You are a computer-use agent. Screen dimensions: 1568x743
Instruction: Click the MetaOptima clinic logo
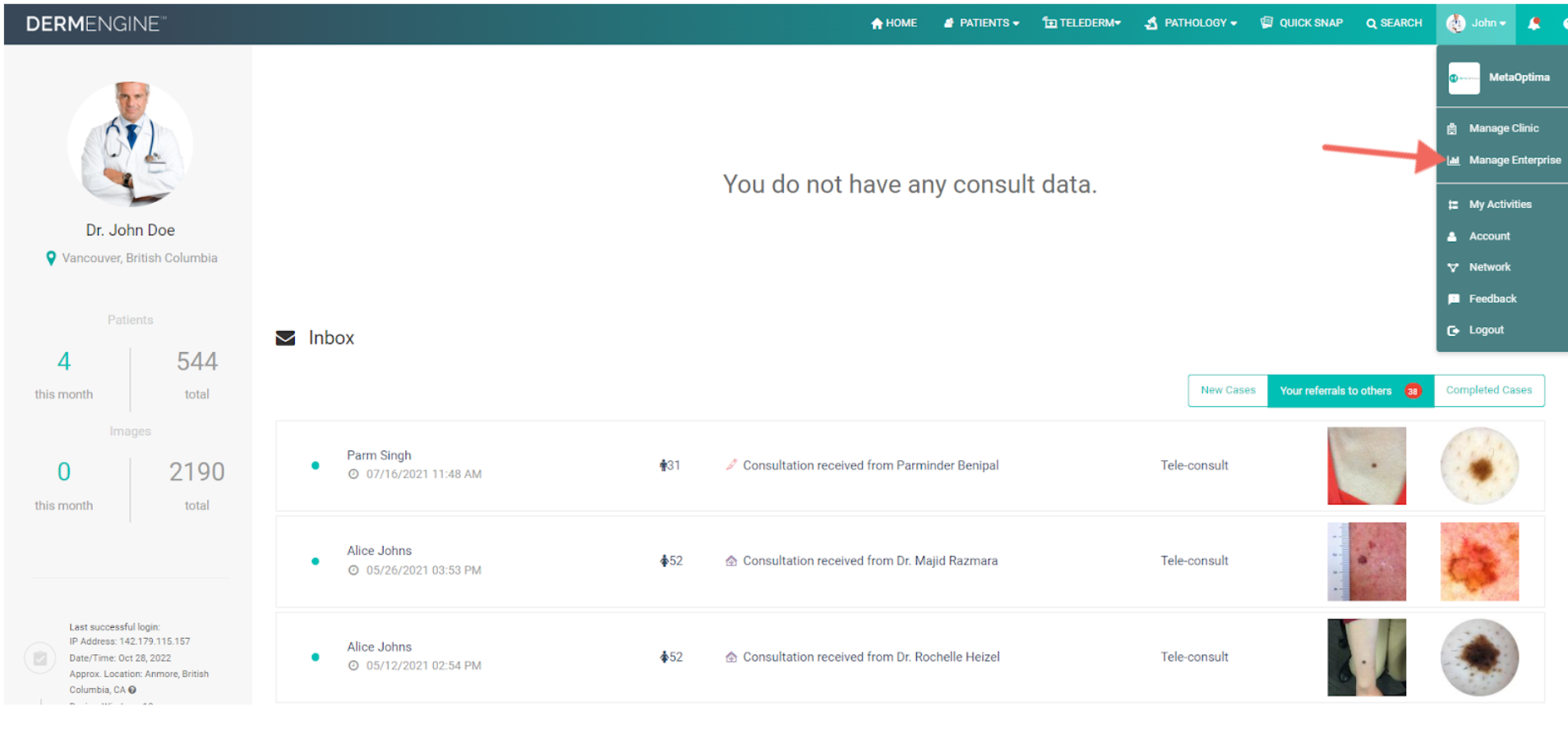click(x=1464, y=78)
